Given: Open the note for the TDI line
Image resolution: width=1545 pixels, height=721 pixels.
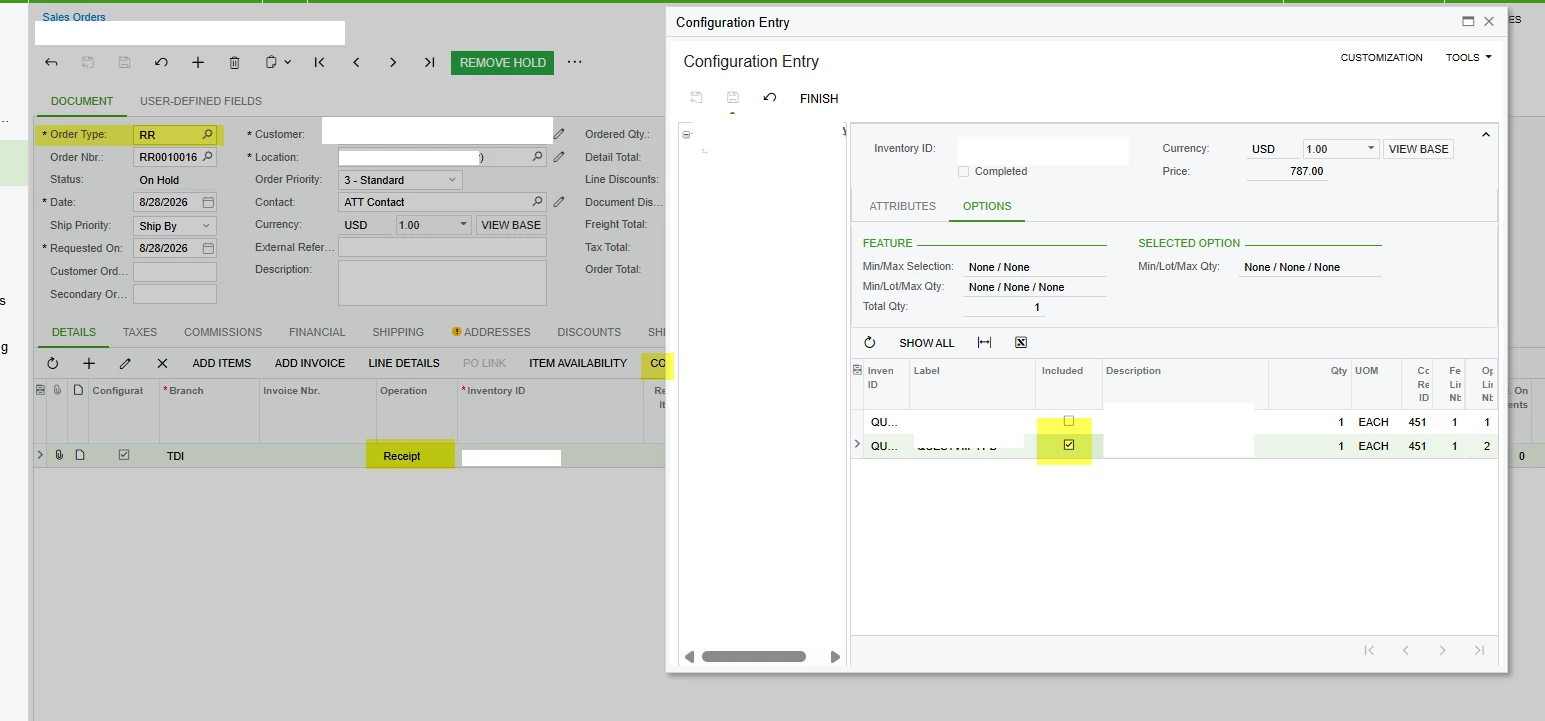Looking at the screenshot, I should (x=79, y=455).
